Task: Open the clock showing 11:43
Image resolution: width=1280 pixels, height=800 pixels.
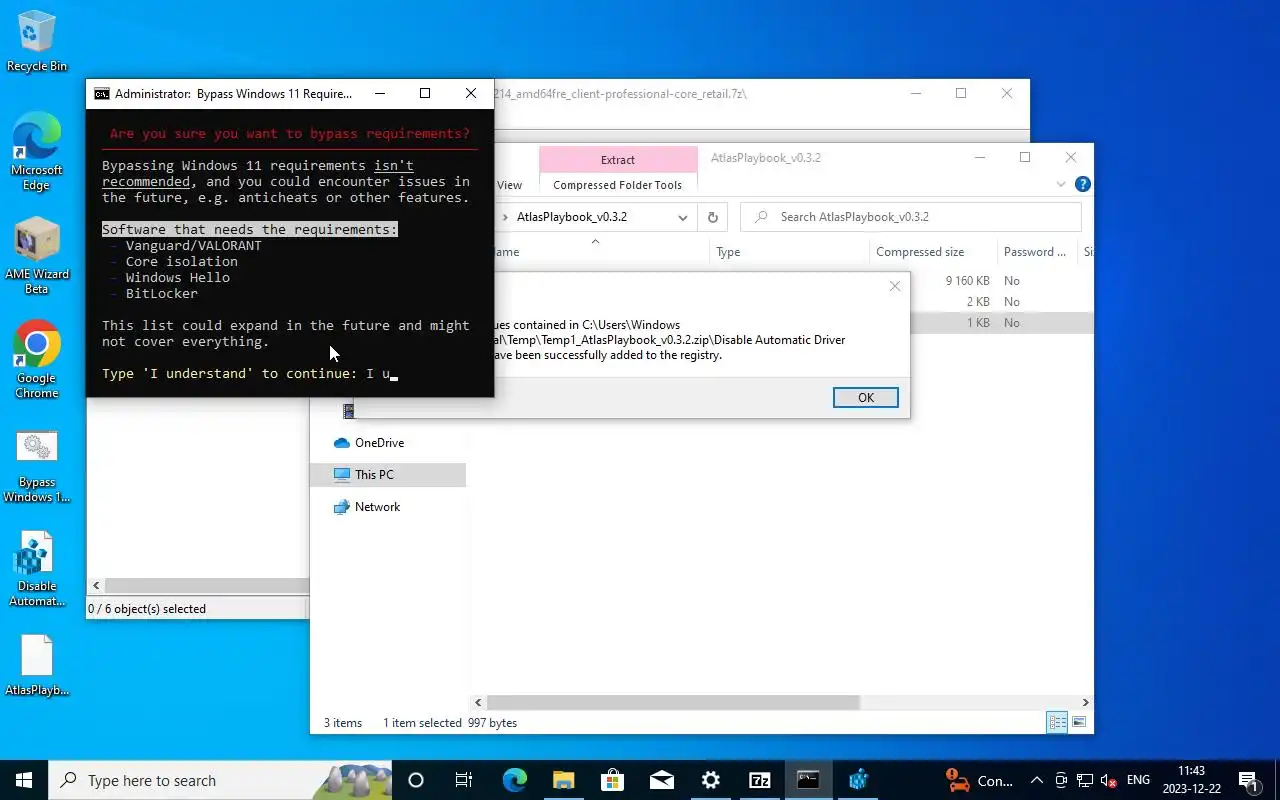Action: 1191,780
